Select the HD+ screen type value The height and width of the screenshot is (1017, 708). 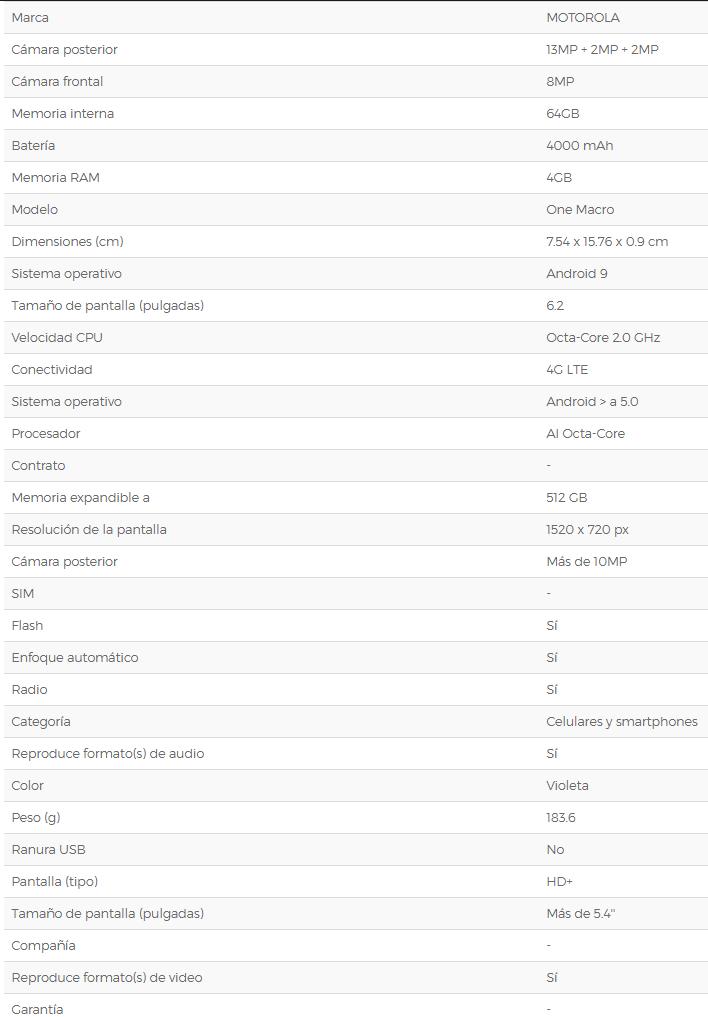pos(559,881)
